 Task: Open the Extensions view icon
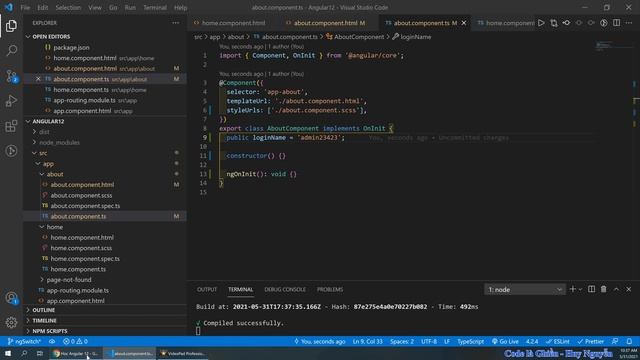click(x=11, y=126)
